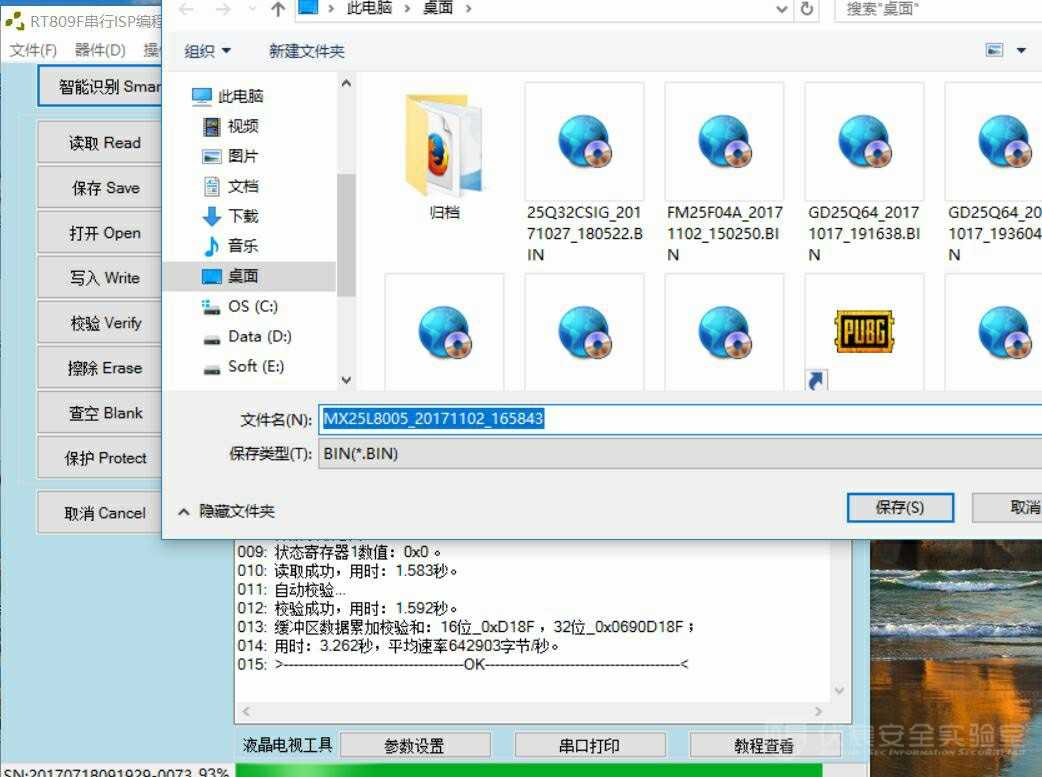Screen dimensions: 1042x777
Task: Click the log horizontal scrollbar left arrow
Action: click(247, 711)
